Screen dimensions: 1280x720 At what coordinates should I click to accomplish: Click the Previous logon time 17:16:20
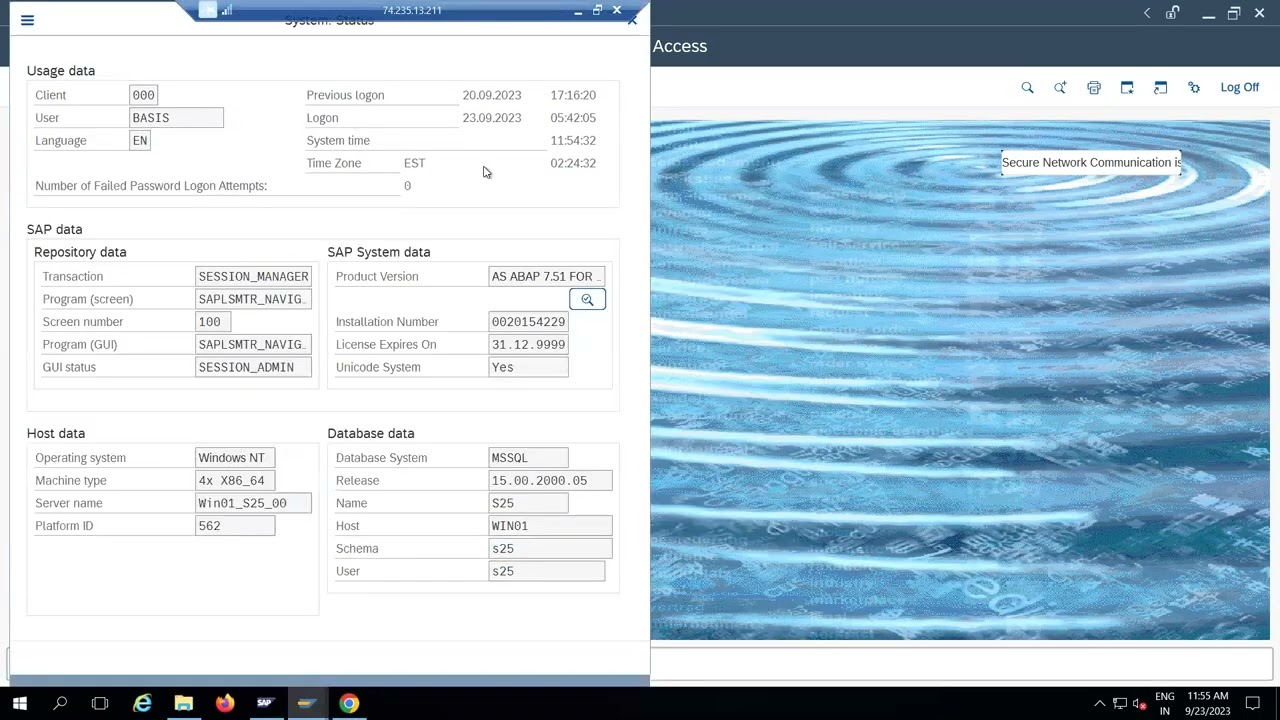point(573,95)
